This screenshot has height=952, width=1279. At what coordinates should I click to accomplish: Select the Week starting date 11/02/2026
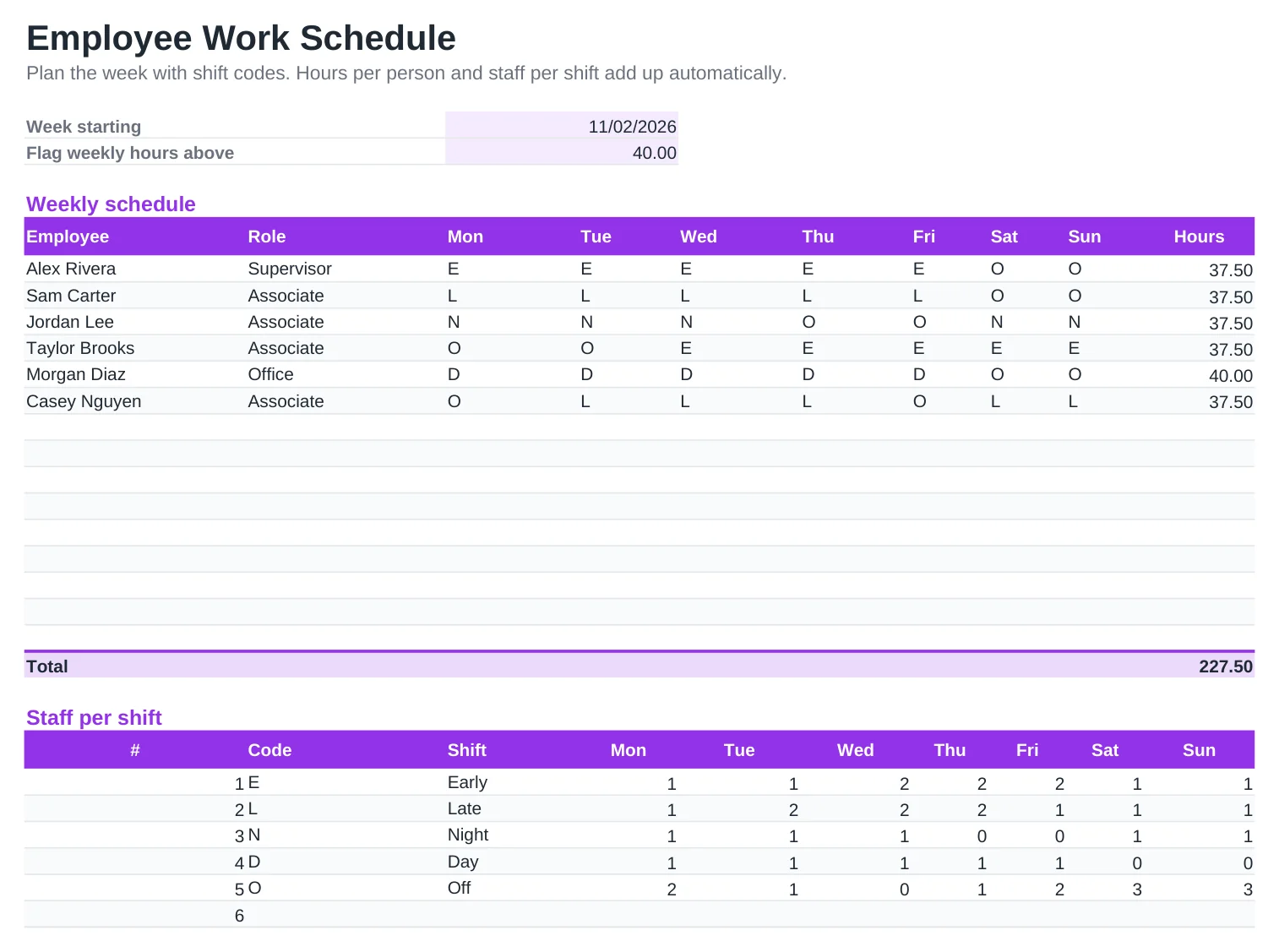pos(562,126)
